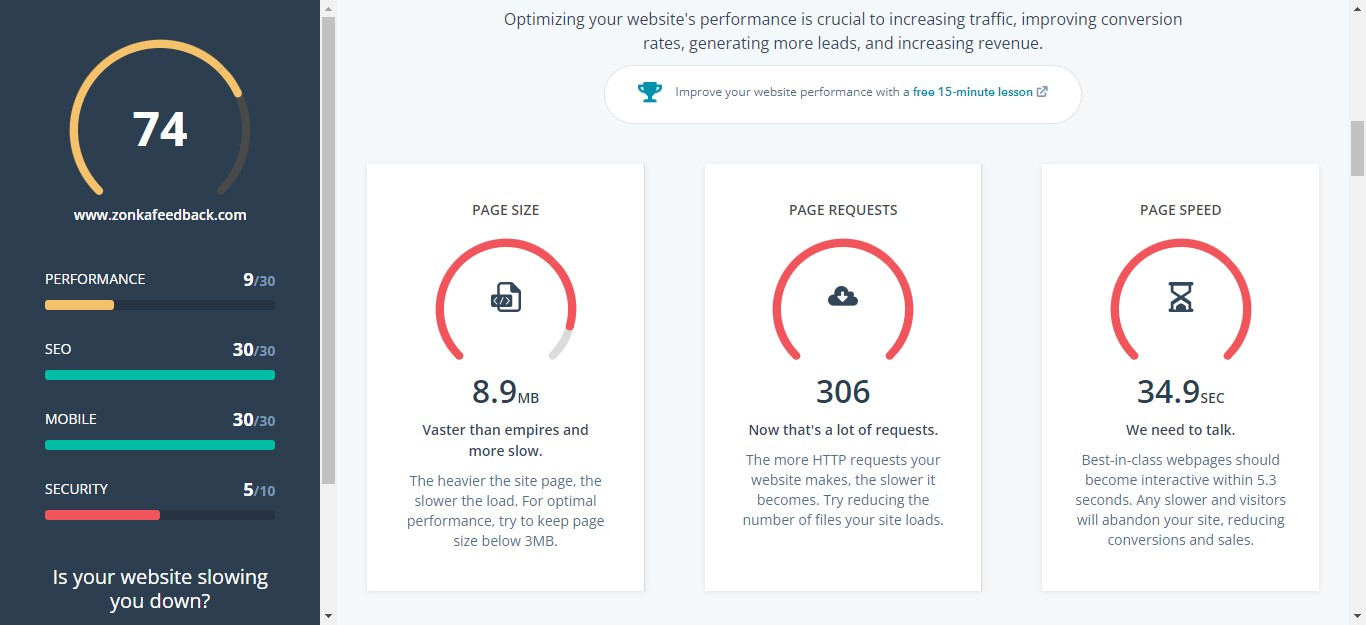Click the overall score gauge showing 74

pyautogui.click(x=160, y=118)
